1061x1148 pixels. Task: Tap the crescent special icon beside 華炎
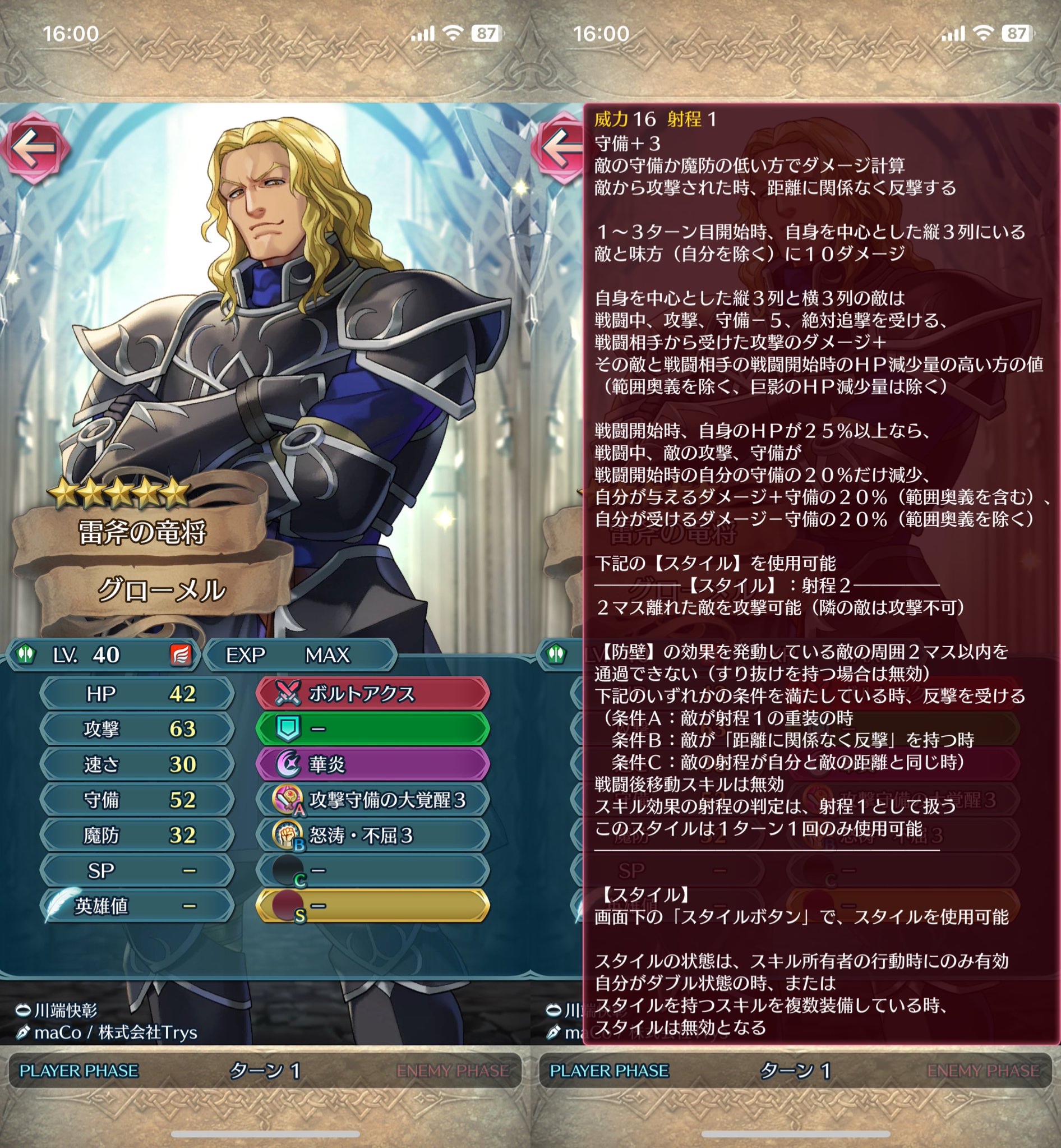(288, 764)
